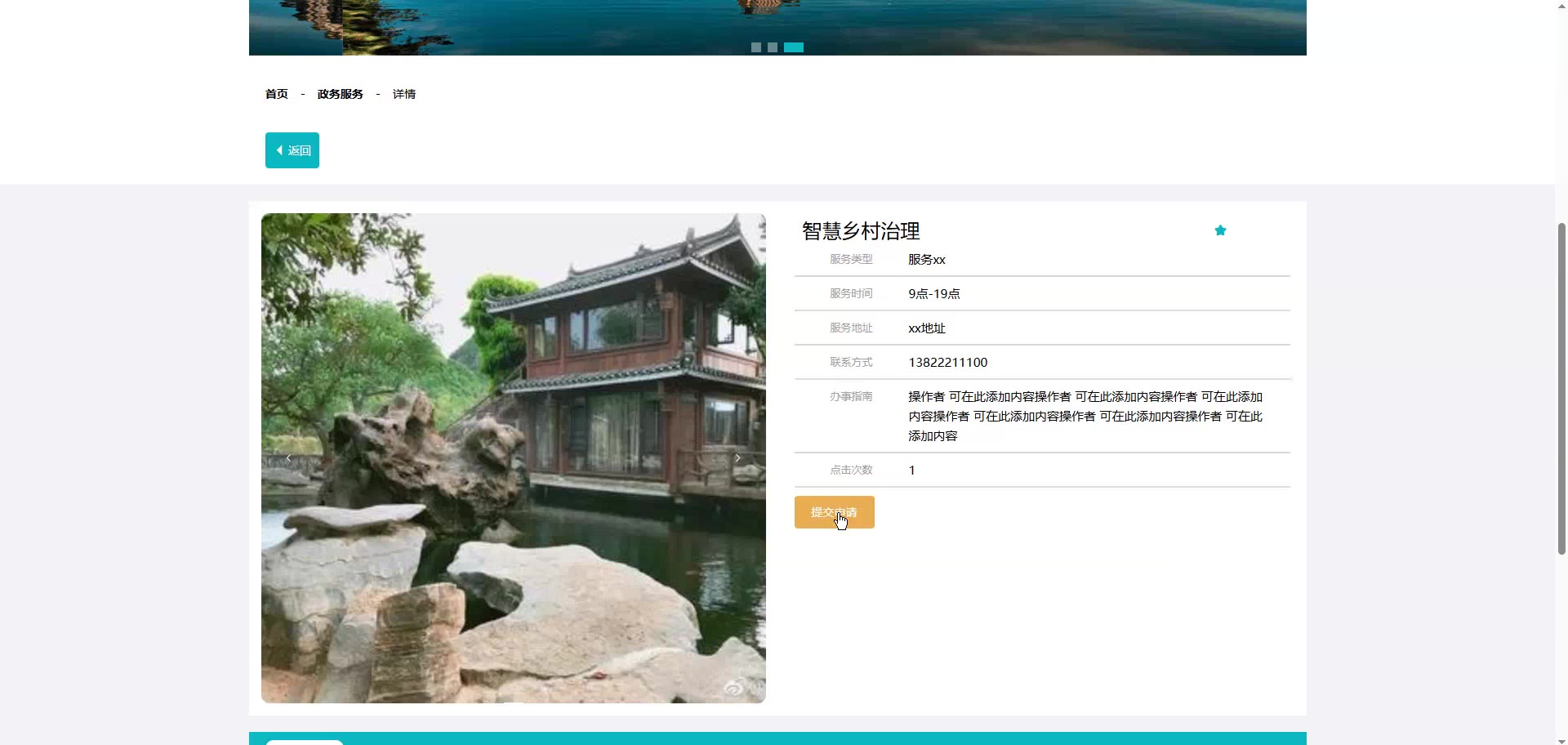
Task: Select the active third banner indicator
Action: 794,47
